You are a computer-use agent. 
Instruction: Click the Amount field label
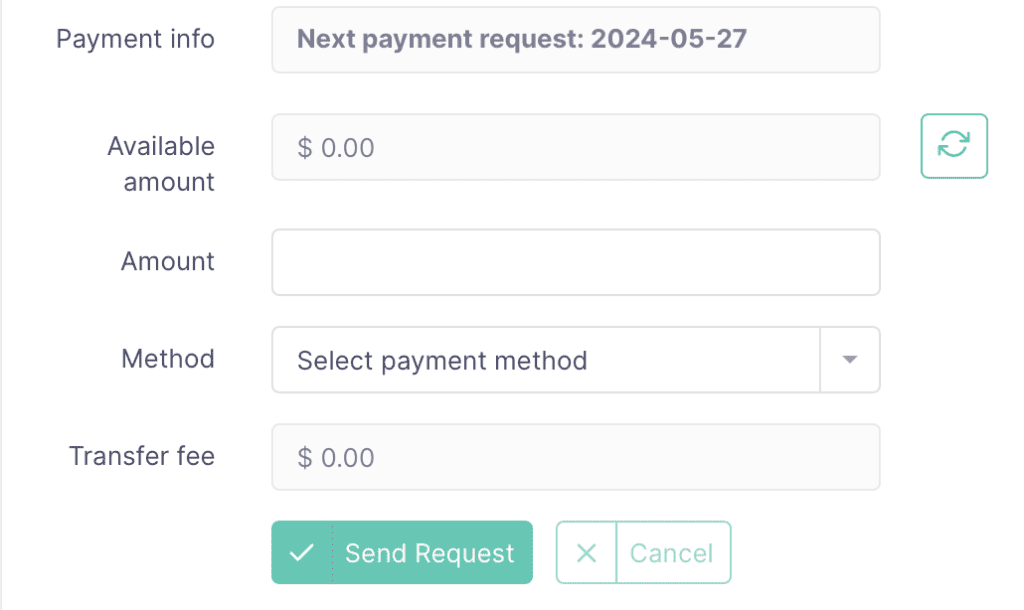pyautogui.click(x=168, y=261)
